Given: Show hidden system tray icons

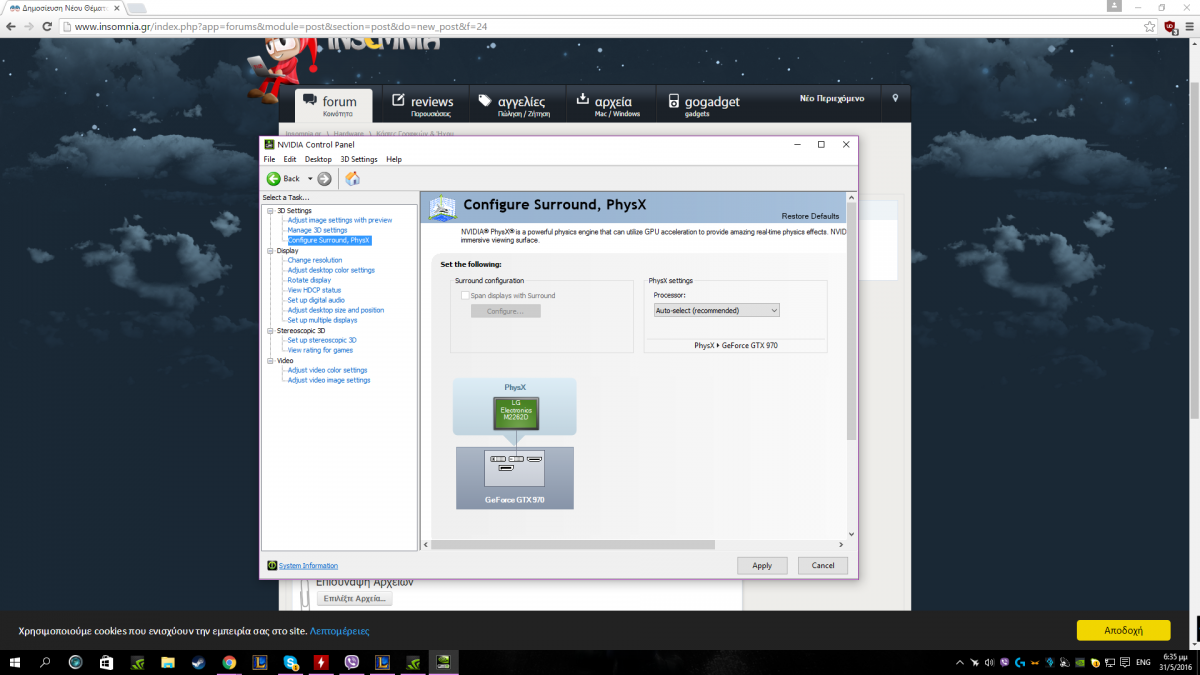Looking at the screenshot, I should pos(961,662).
